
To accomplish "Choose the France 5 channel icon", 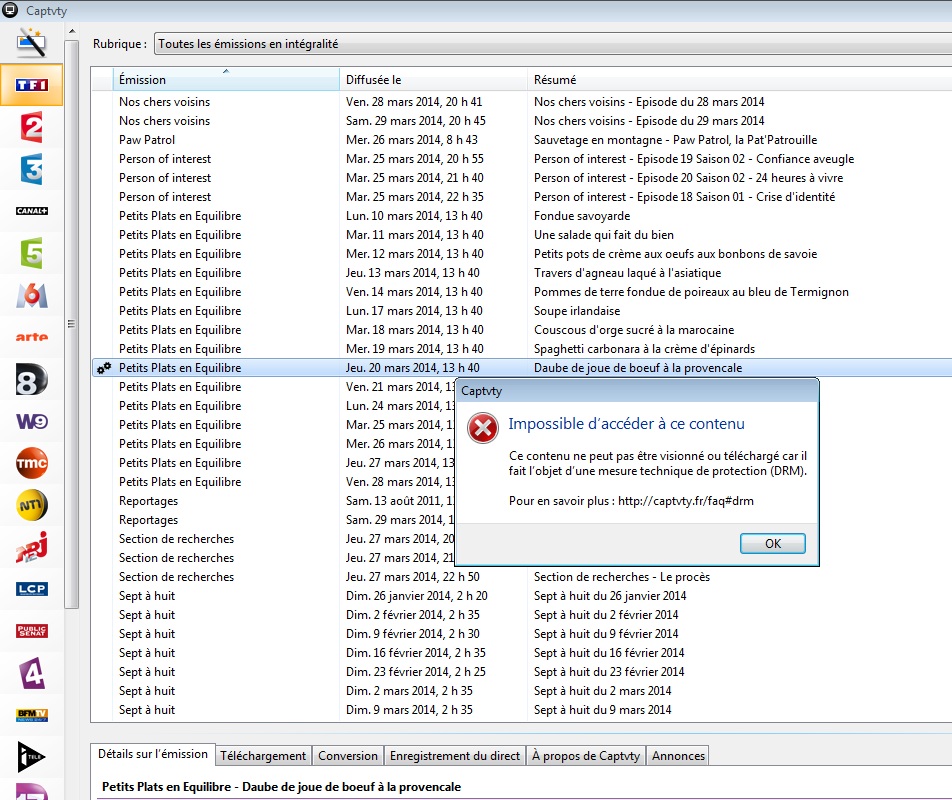I will click(32, 253).
